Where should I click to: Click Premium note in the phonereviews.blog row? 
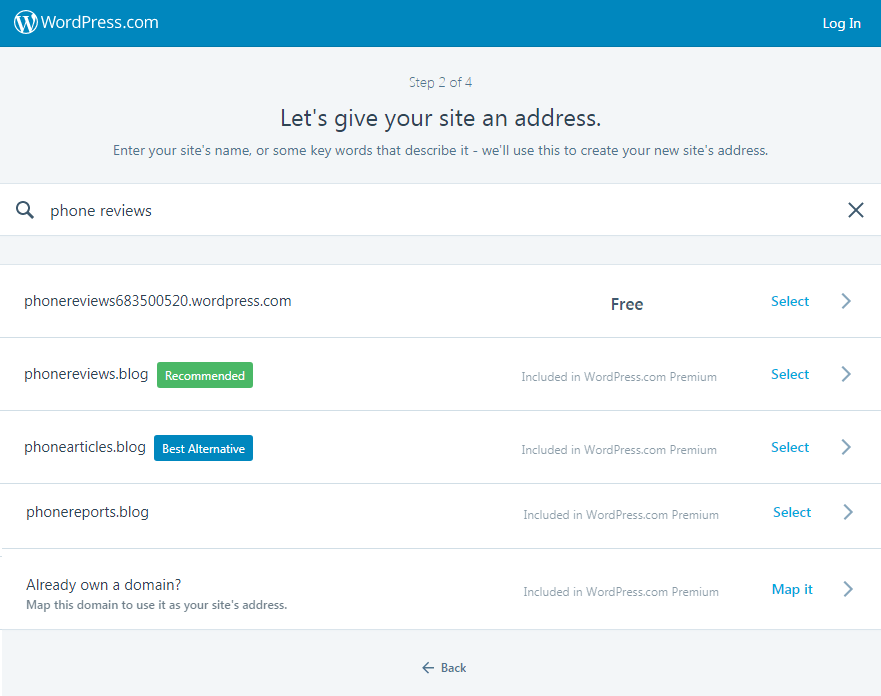point(619,377)
